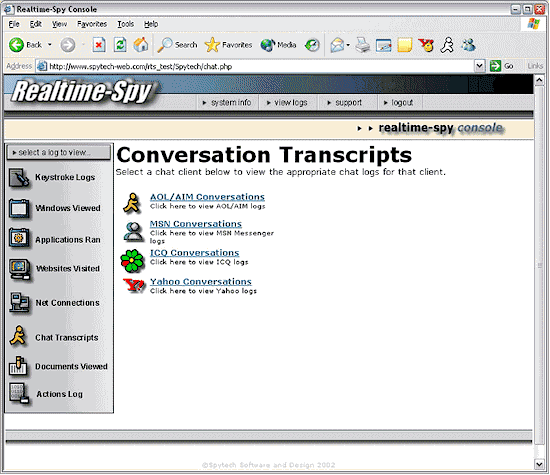Click the Links toolbar label
The image size is (550, 475).
tap(535, 66)
